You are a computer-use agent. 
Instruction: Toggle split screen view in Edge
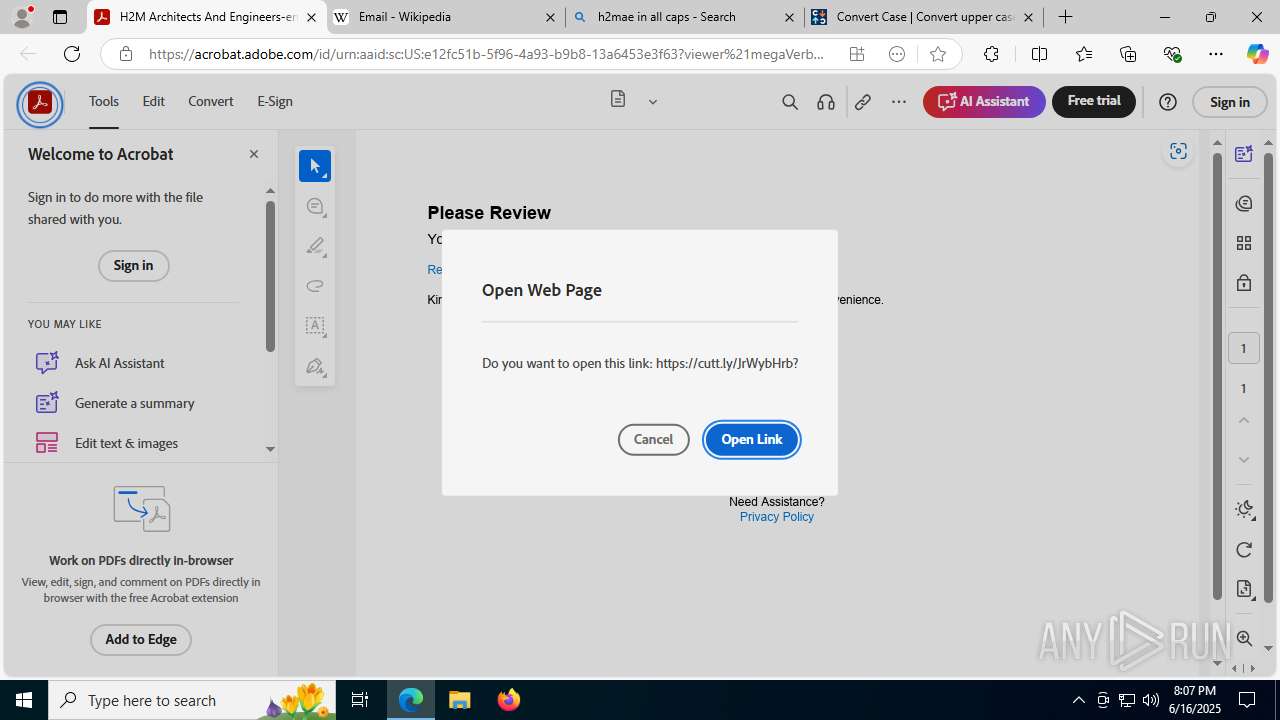1039,54
